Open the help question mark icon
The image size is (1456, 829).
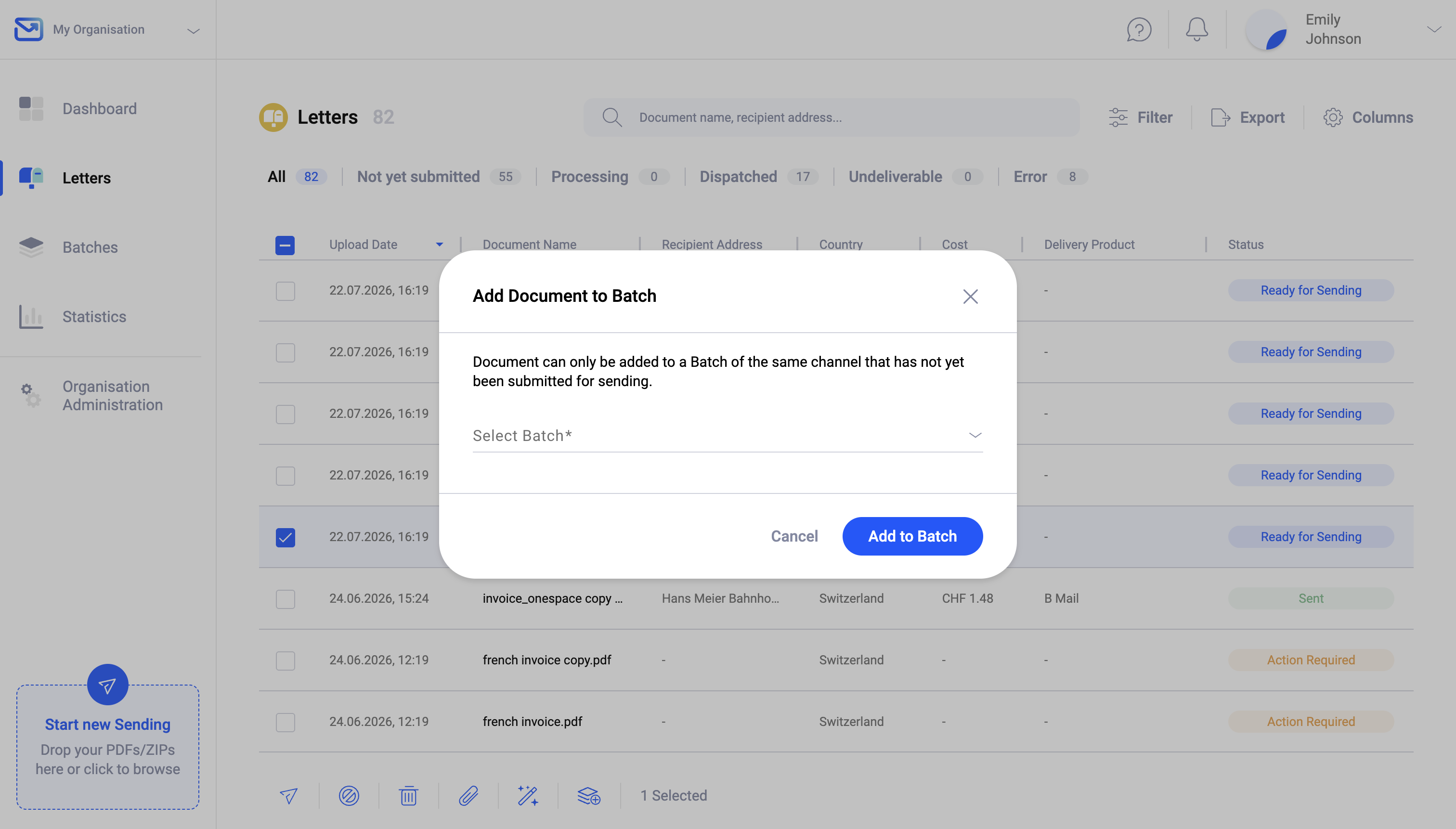pos(1139,30)
